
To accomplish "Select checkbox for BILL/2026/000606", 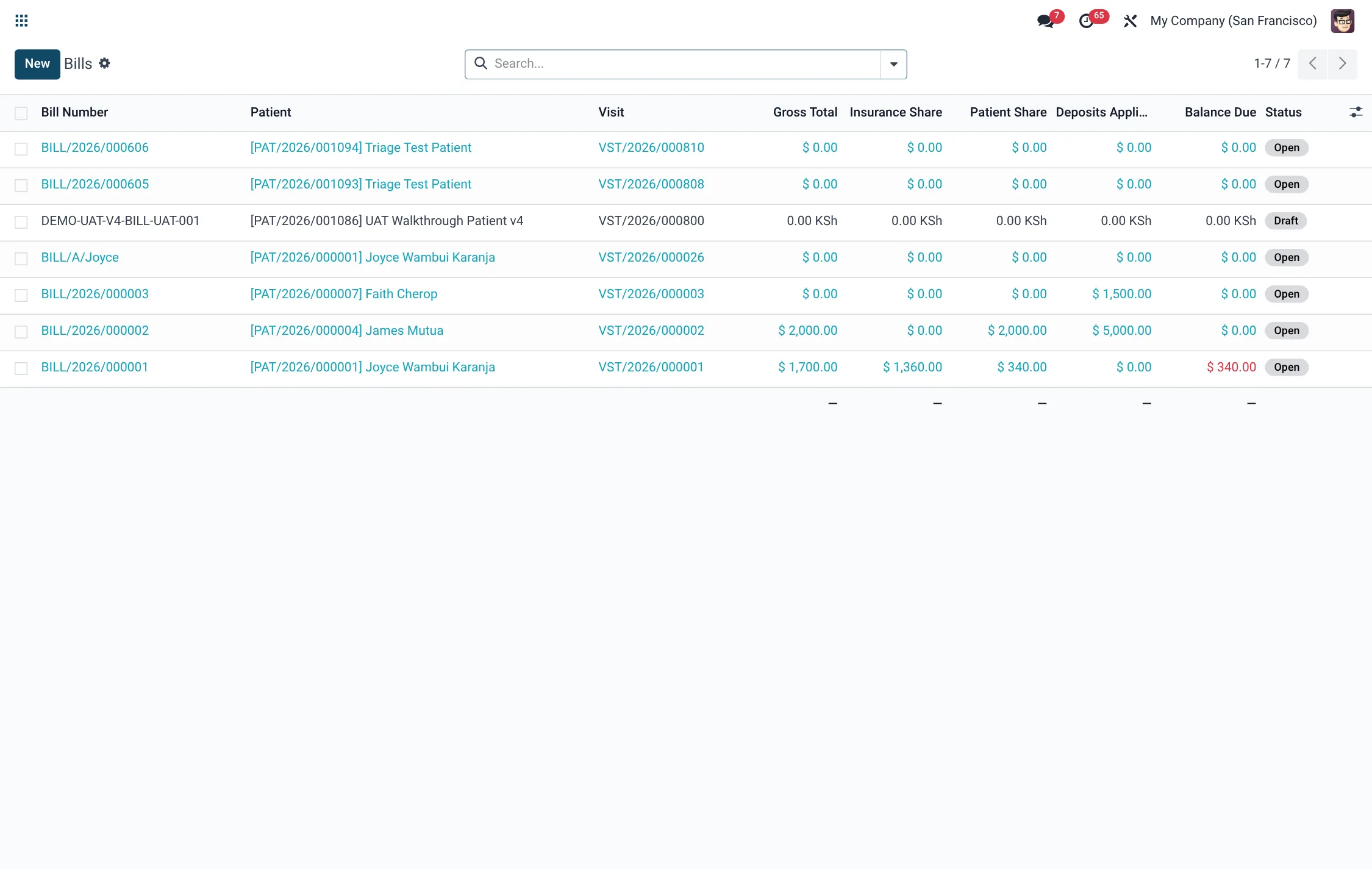I will (21, 149).
